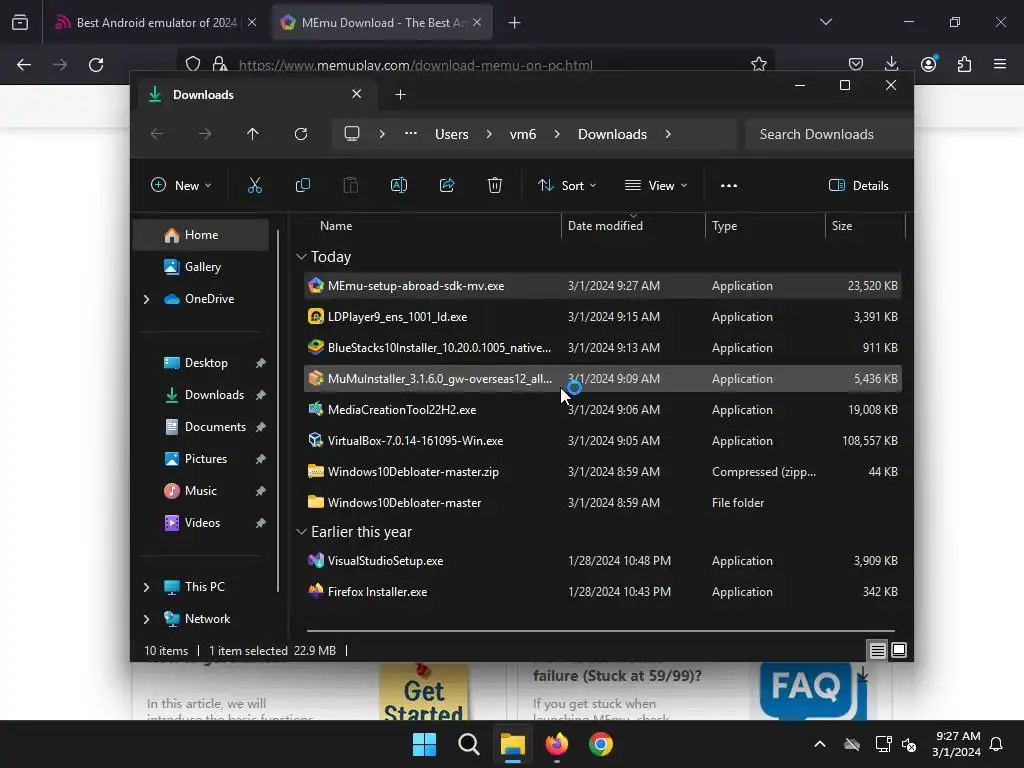Viewport: 1024px width, 768px height.
Task: Click the Copy icon in Explorer toolbar
Action: click(x=302, y=185)
